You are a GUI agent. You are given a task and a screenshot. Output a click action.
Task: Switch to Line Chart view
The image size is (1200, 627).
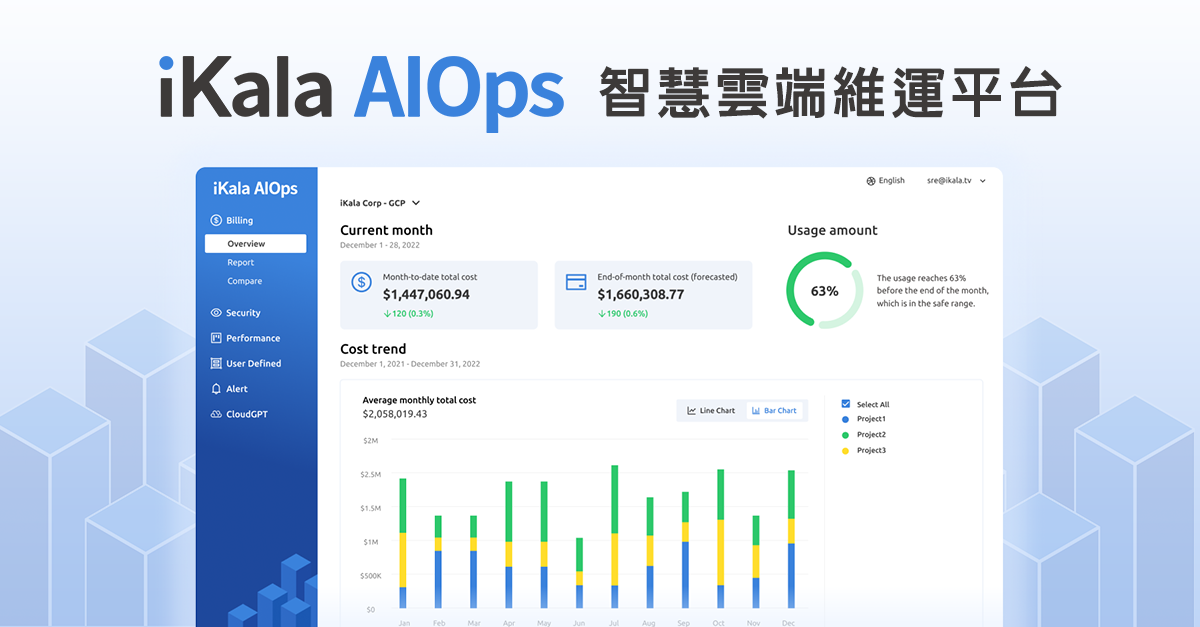coord(710,410)
